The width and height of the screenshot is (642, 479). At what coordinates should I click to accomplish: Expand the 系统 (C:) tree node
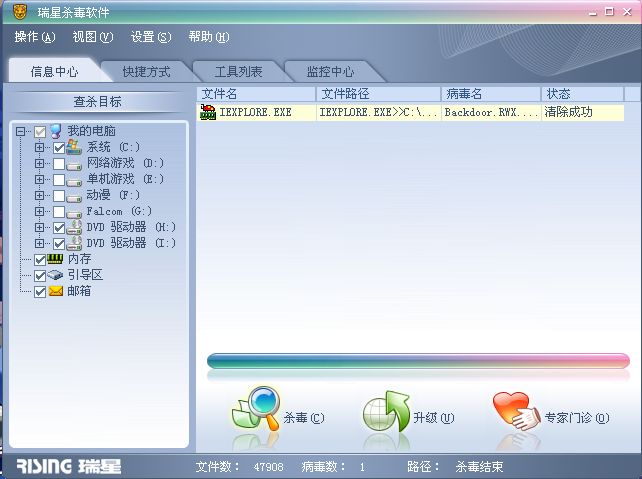coord(39,147)
